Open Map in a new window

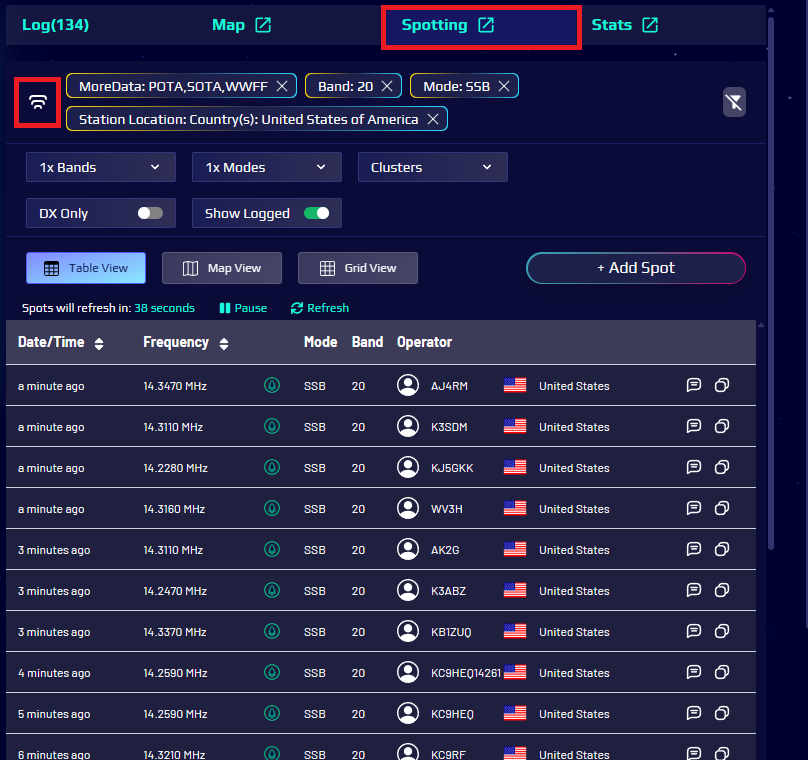[x=263, y=25]
